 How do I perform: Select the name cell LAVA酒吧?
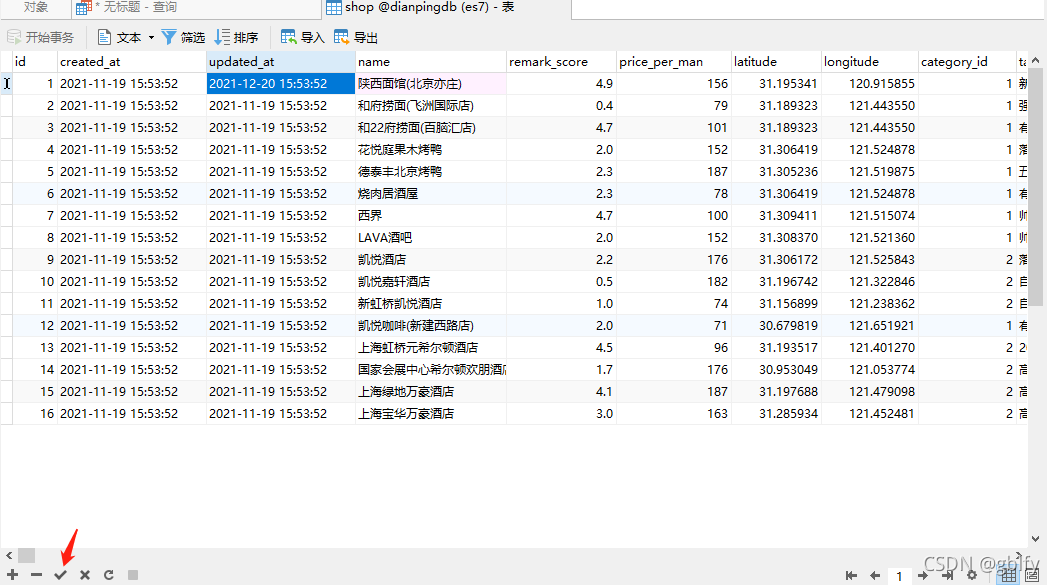[x=431, y=238]
